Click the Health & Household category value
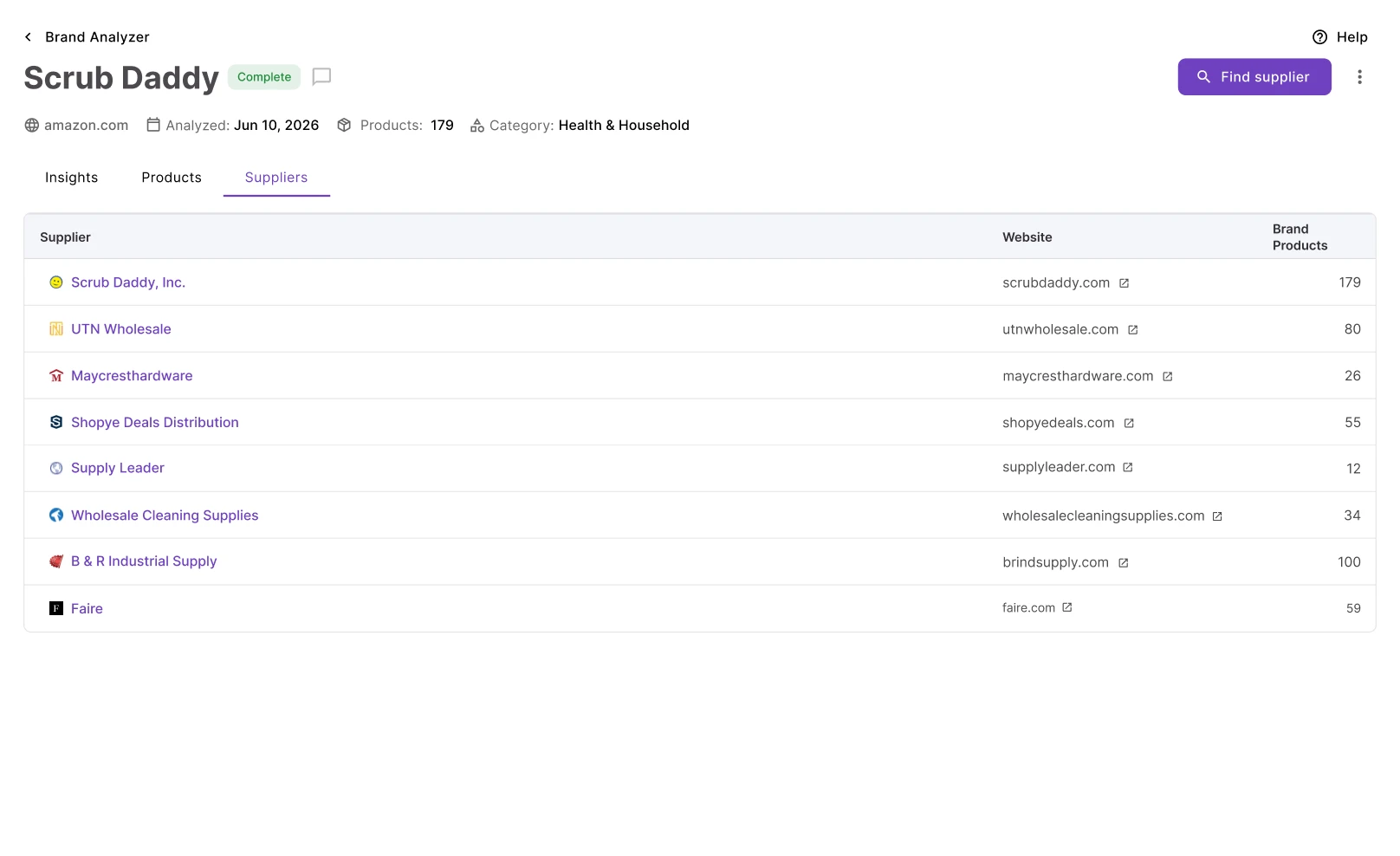This screenshot has width=1400, height=856. click(624, 126)
